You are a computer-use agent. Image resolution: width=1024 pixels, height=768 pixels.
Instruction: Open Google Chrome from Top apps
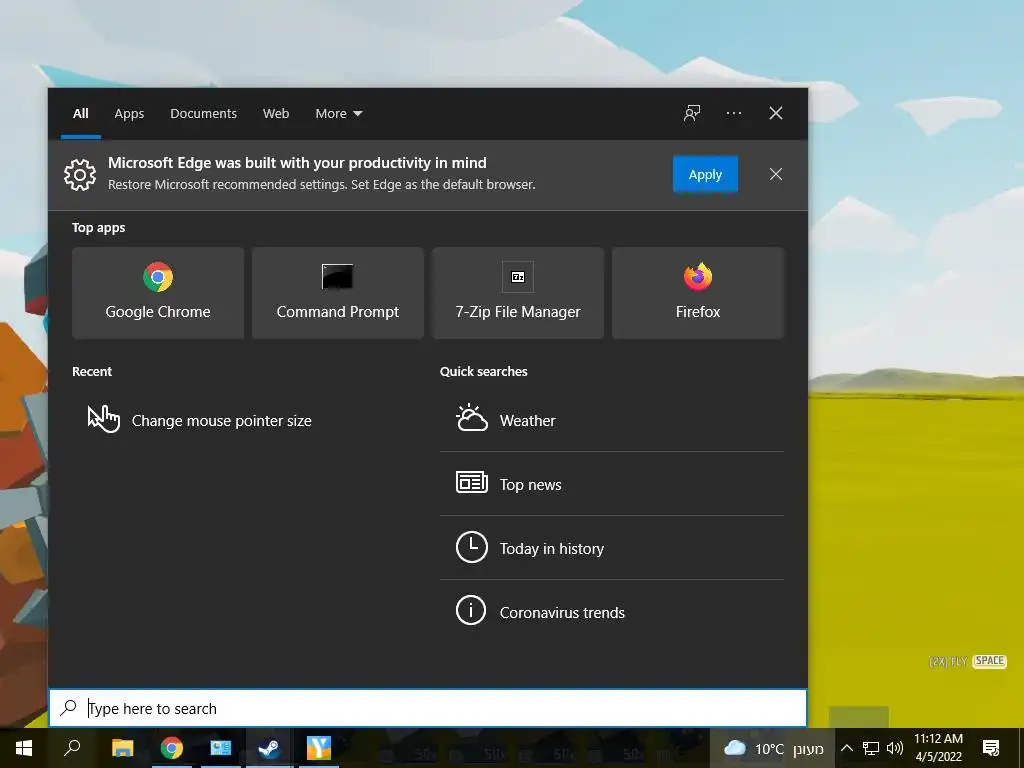click(158, 293)
